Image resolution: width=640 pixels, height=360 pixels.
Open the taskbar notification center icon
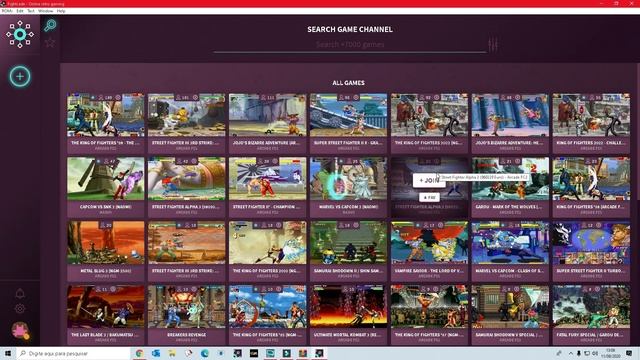[629, 353]
